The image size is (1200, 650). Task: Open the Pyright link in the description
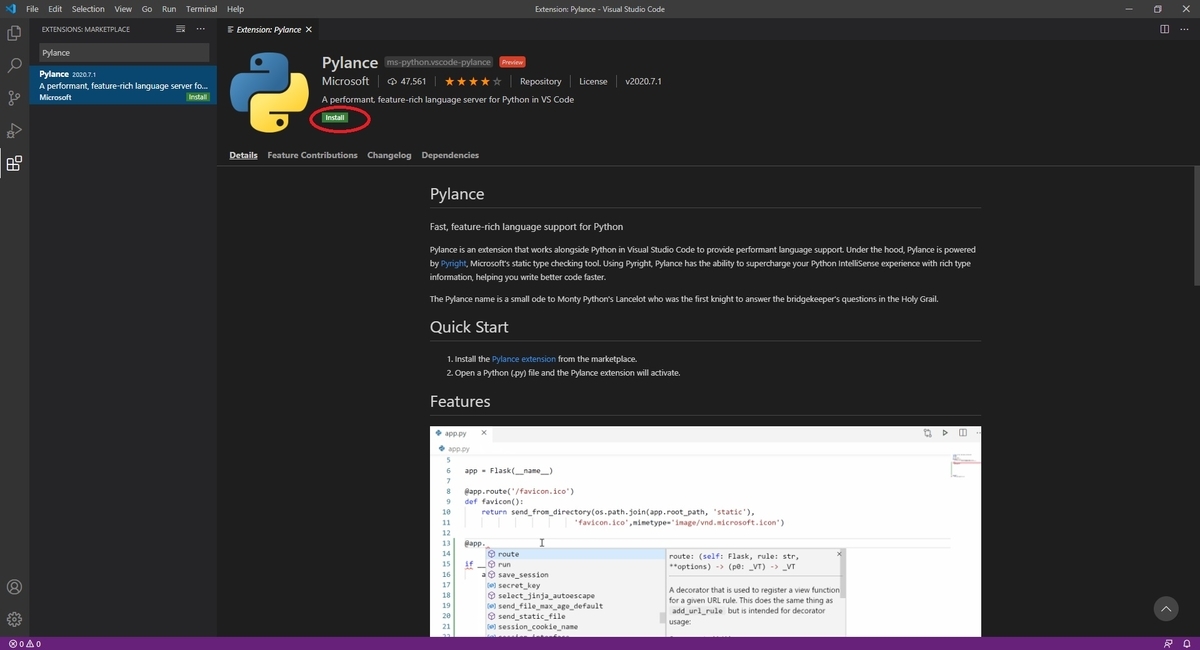[453, 263]
